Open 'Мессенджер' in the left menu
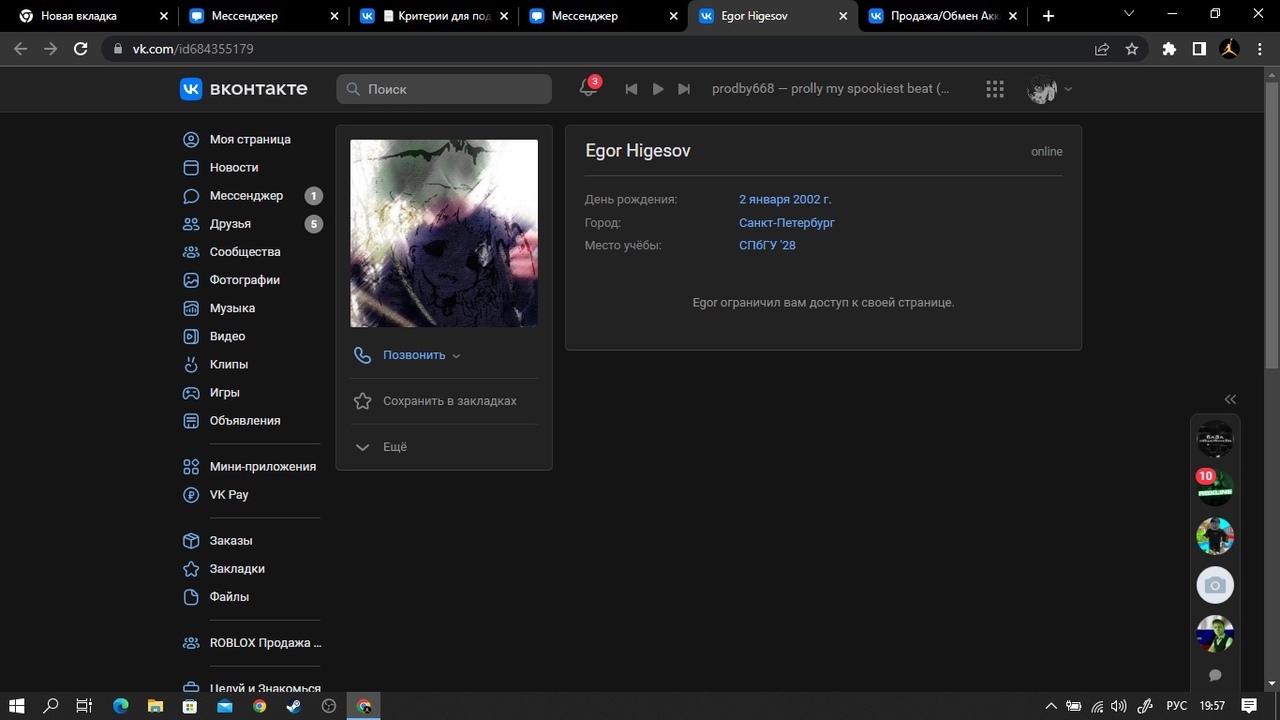Image resolution: width=1280 pixels, height=720 pixels. 246,196
